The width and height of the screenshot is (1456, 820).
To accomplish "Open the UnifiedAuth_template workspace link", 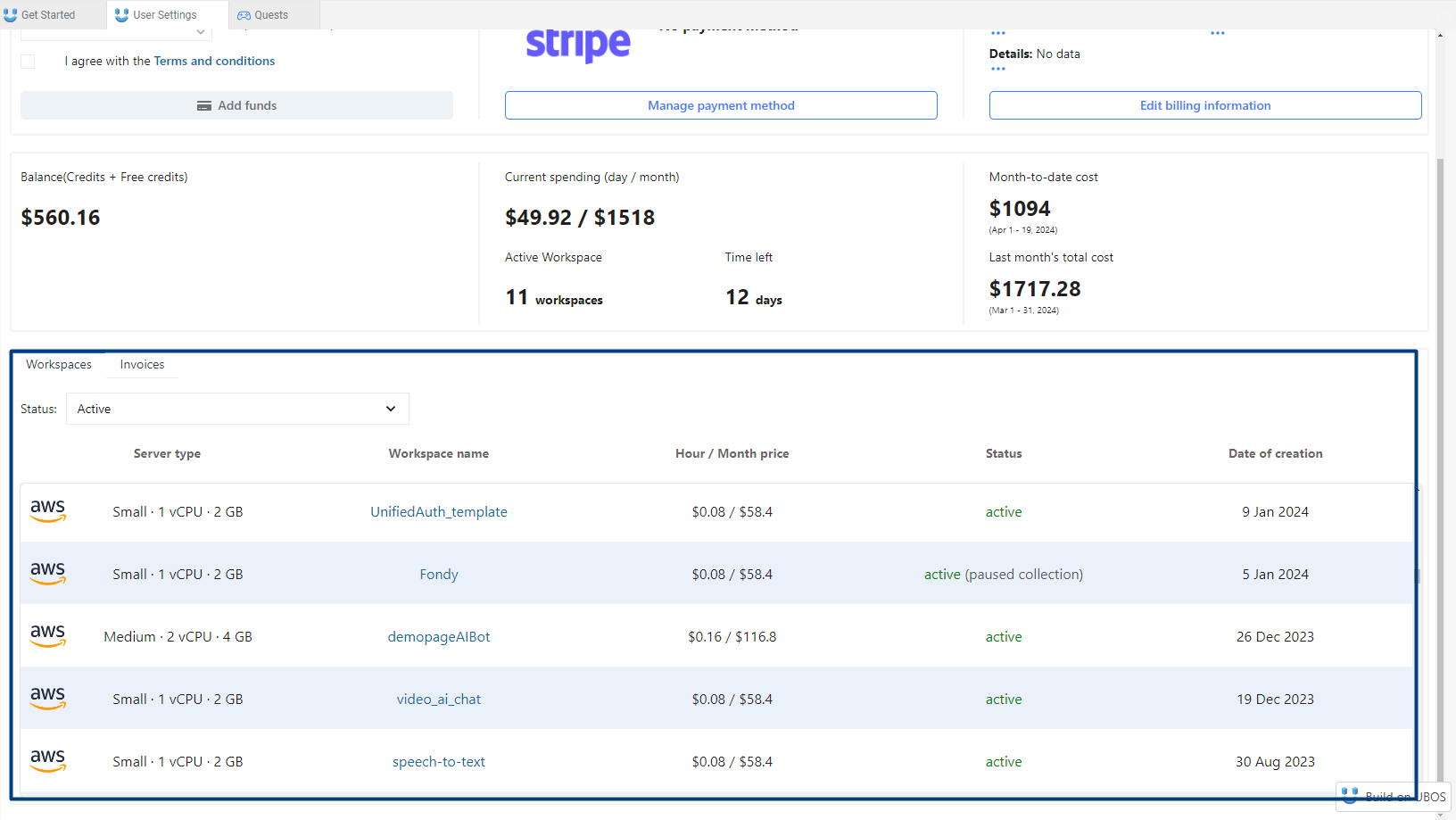I will pyautogui.click(x=439, y=511).
